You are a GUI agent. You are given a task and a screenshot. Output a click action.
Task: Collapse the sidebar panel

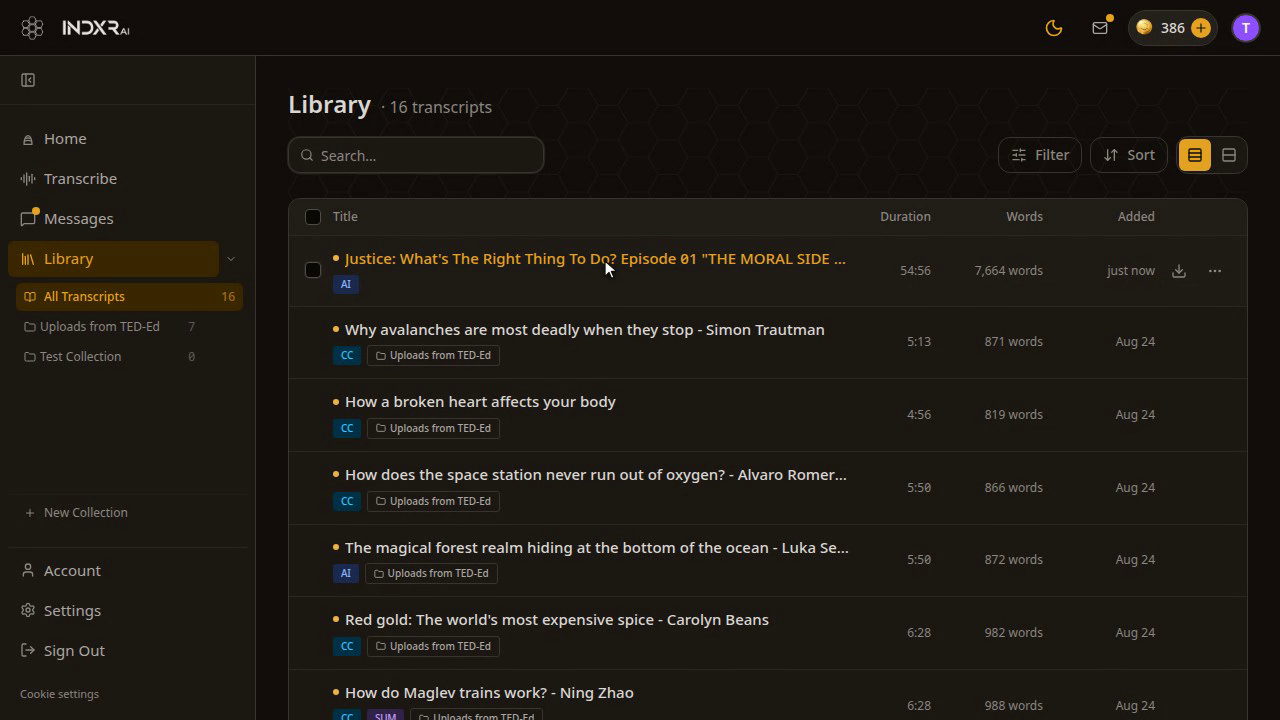[28, 80]
